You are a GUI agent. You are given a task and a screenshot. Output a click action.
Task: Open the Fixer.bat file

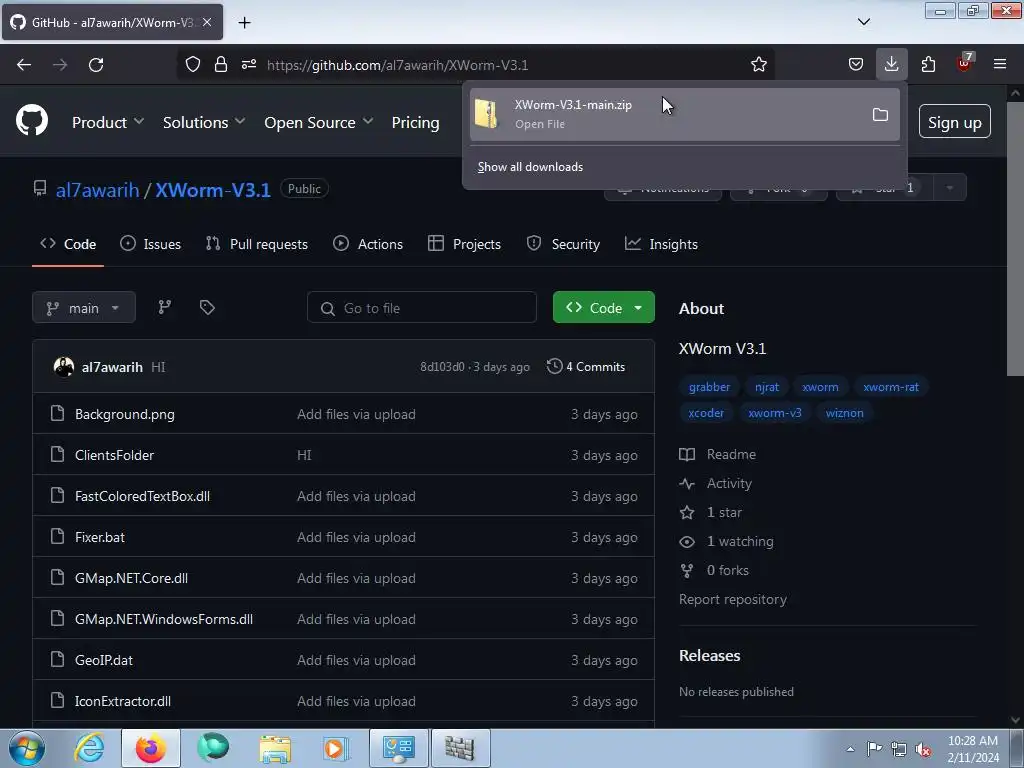point(100,537)
